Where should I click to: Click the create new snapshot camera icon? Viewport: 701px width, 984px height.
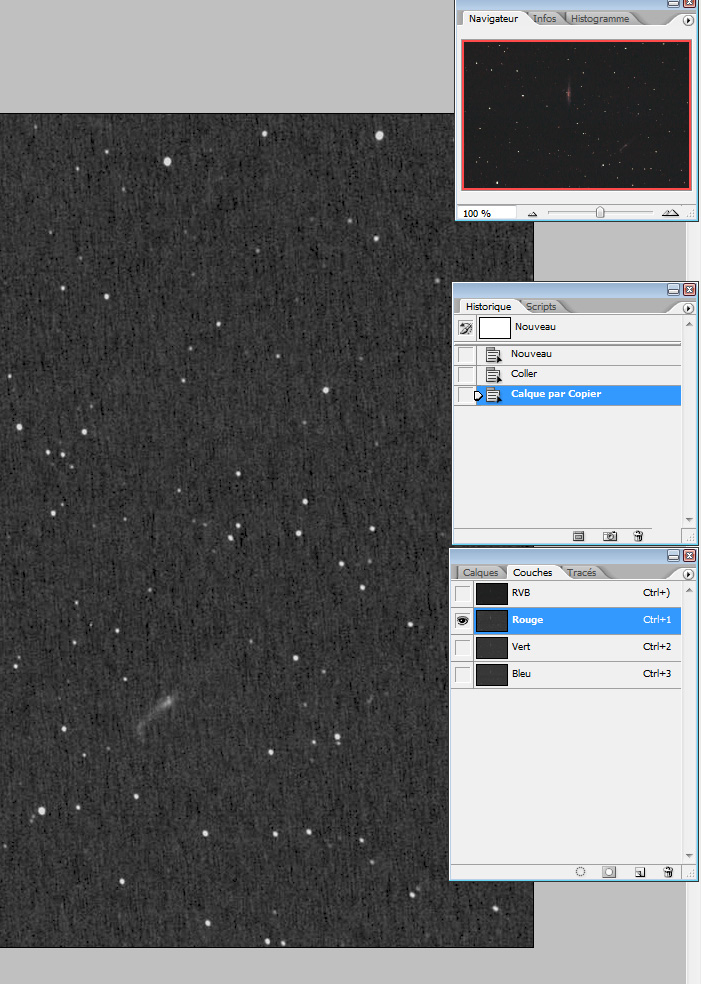click(609, 536)
